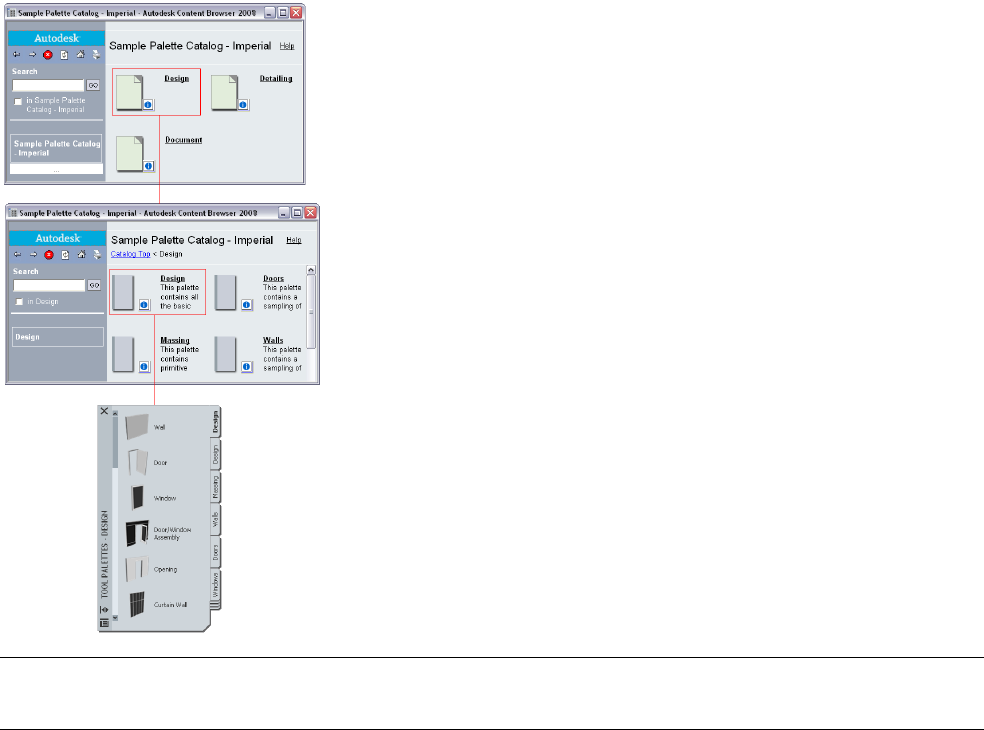
Task: Click Help link in lower Design-category window
Action: 294,240
